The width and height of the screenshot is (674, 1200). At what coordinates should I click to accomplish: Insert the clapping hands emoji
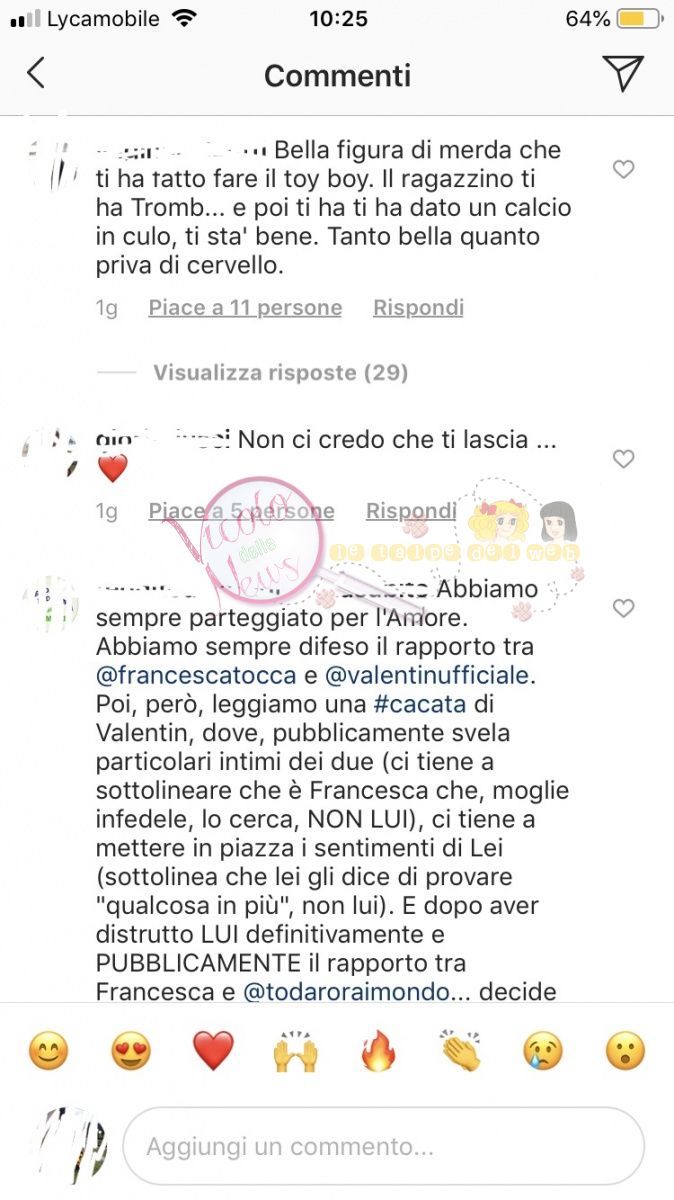[x=461, y=1052]
